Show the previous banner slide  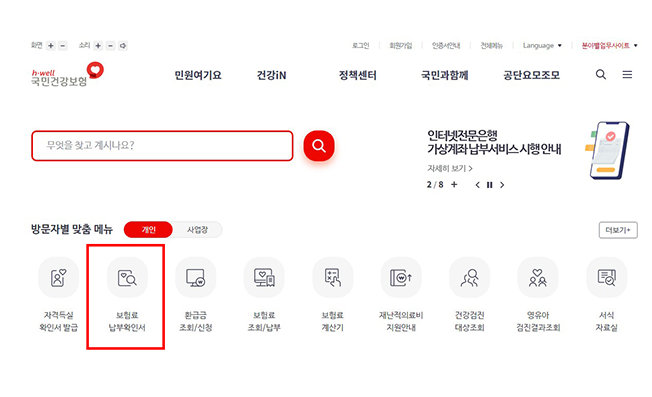pos(478,185)
